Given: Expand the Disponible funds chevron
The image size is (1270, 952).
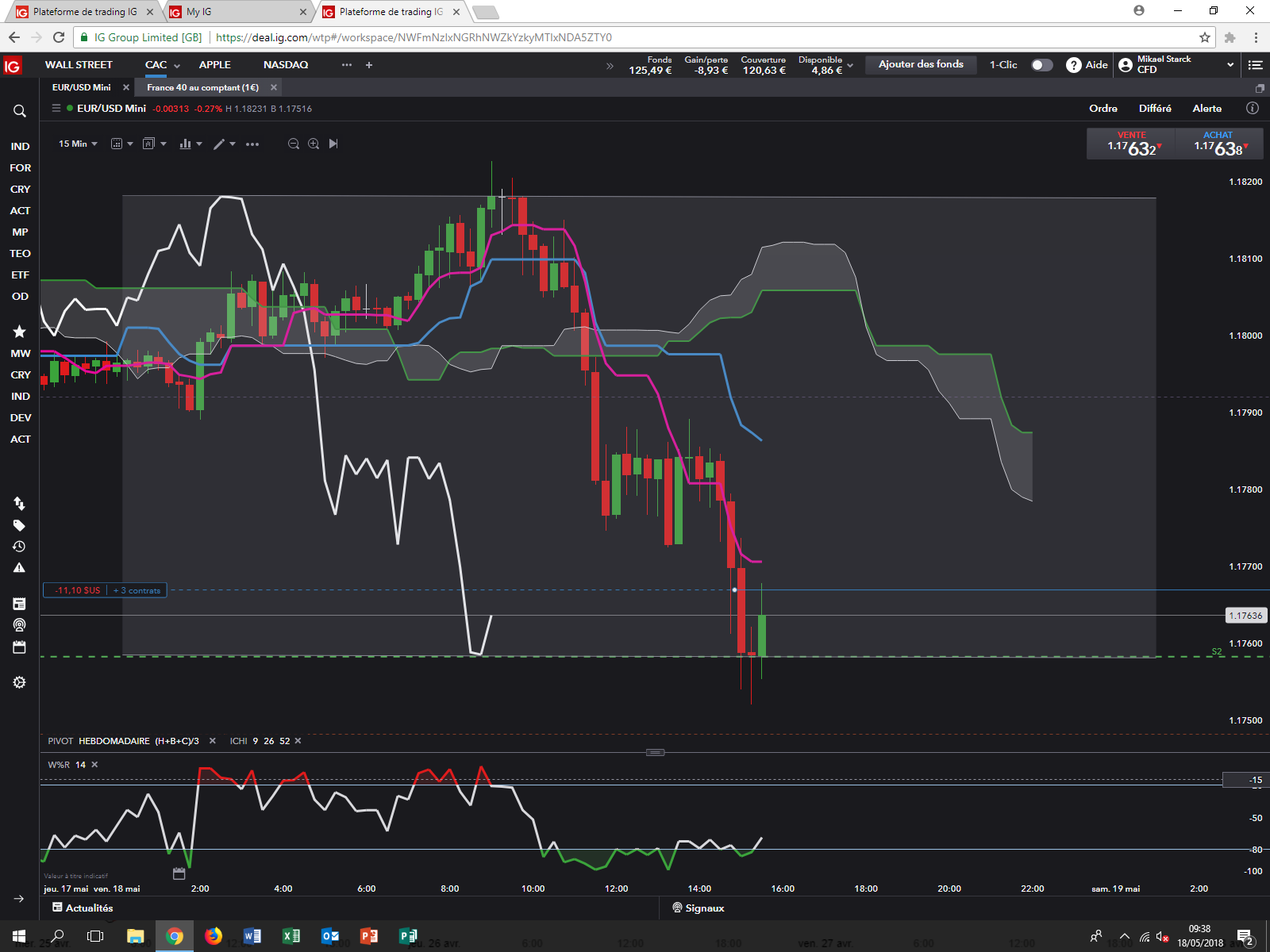Looking at the screenshot, I should 850,65.
